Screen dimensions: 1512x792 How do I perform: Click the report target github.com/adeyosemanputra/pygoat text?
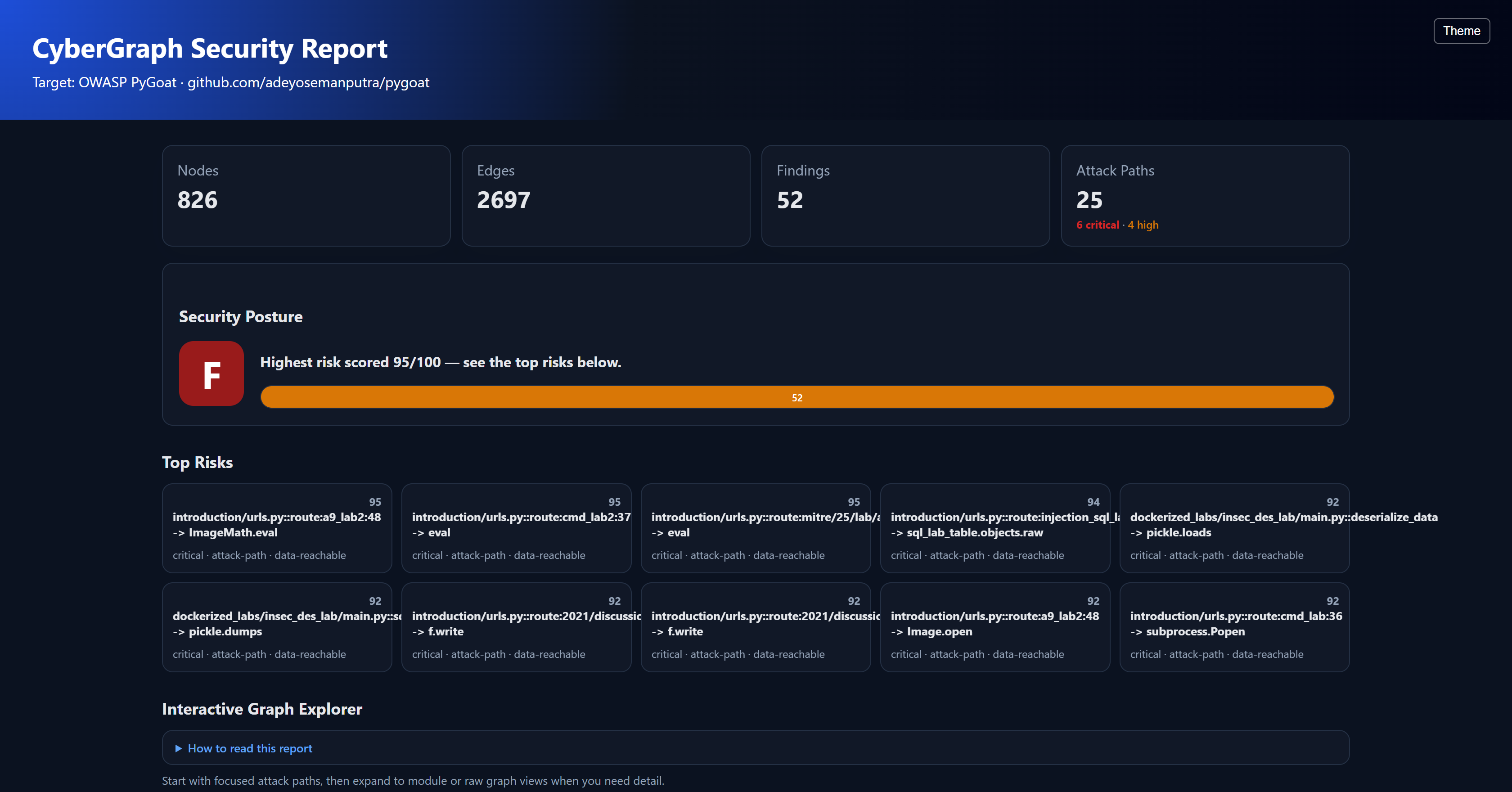click(x=308, y=82)
